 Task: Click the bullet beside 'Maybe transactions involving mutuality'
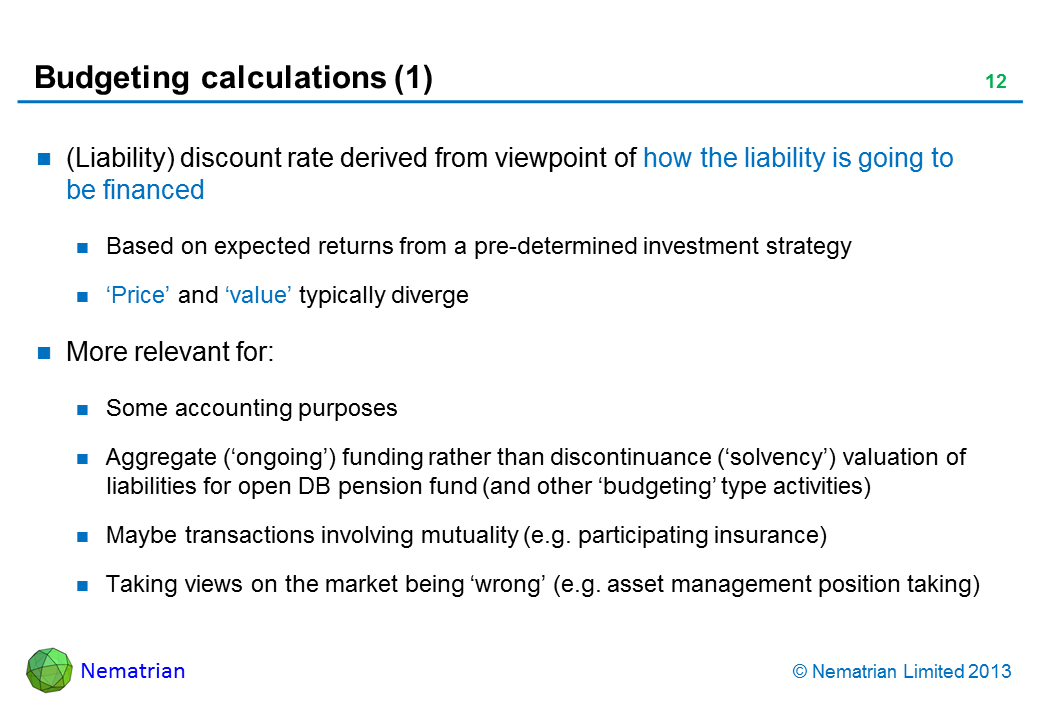pos(85,536)
